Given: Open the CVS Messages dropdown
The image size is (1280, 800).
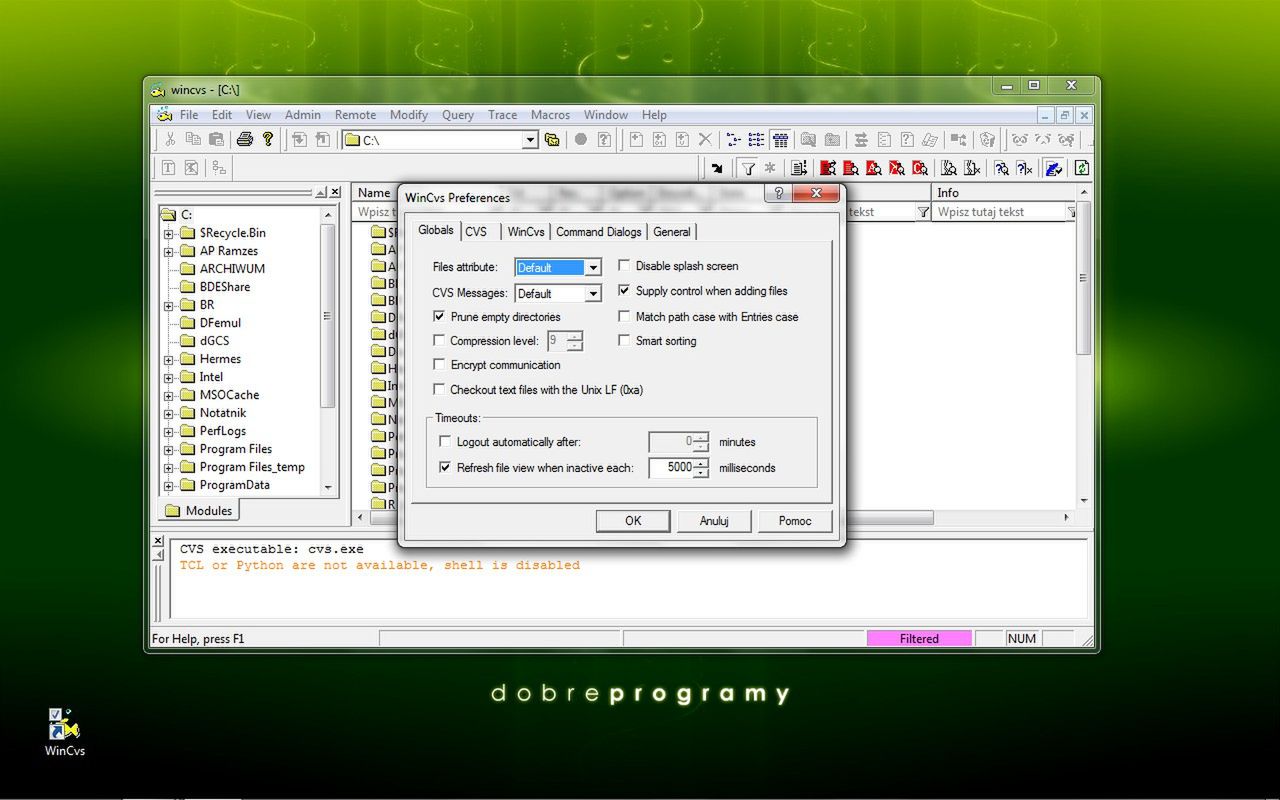Looking at the screenshot, I should tap(593, 294).
